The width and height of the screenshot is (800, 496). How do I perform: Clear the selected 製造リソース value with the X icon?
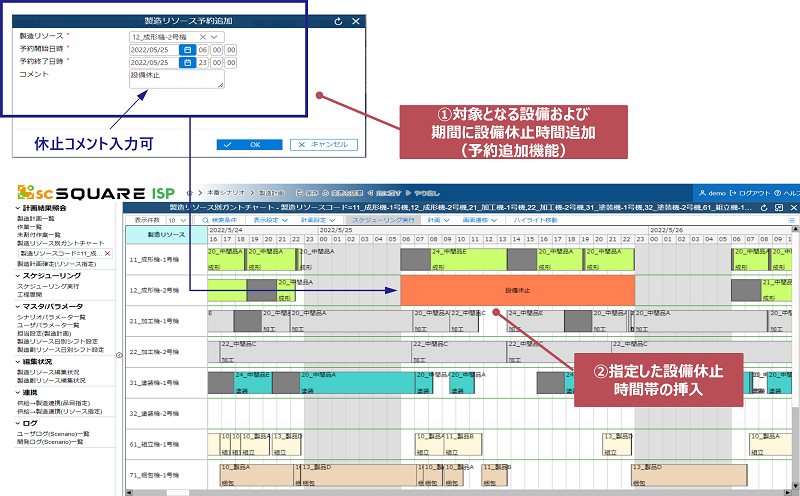[203, 37]
